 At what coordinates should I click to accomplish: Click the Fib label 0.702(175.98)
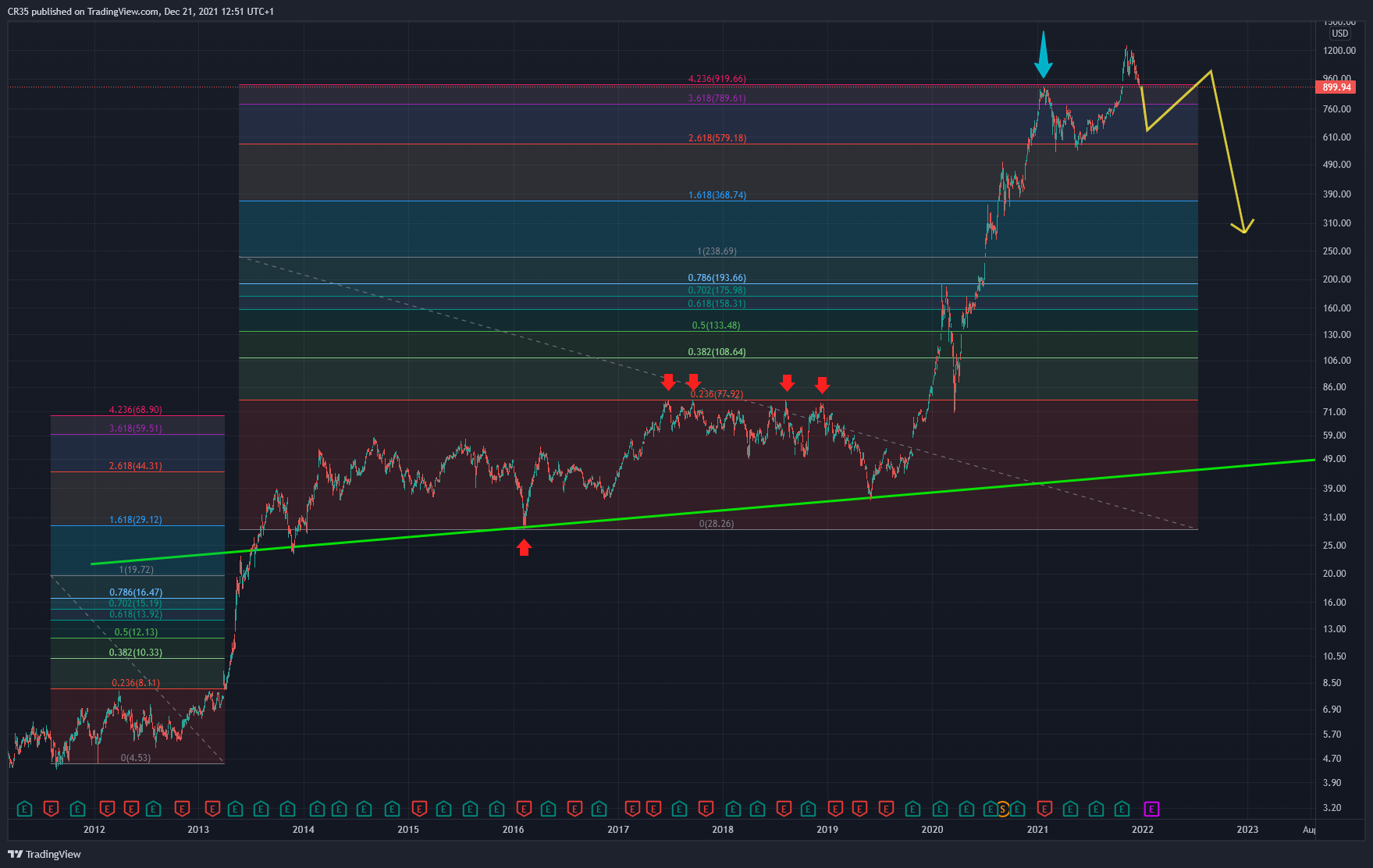[717, 290]
